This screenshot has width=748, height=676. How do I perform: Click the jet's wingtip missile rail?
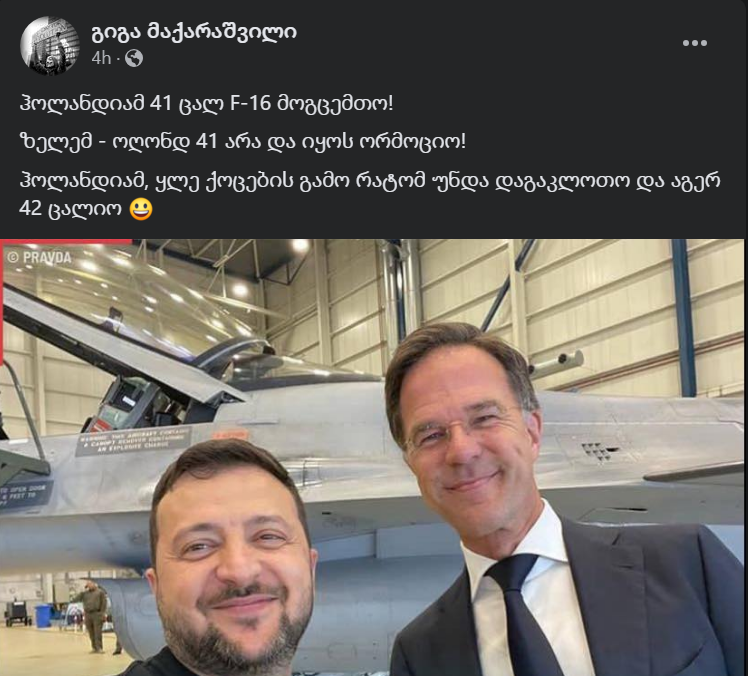pyautogui.click(x=556, y=364)
